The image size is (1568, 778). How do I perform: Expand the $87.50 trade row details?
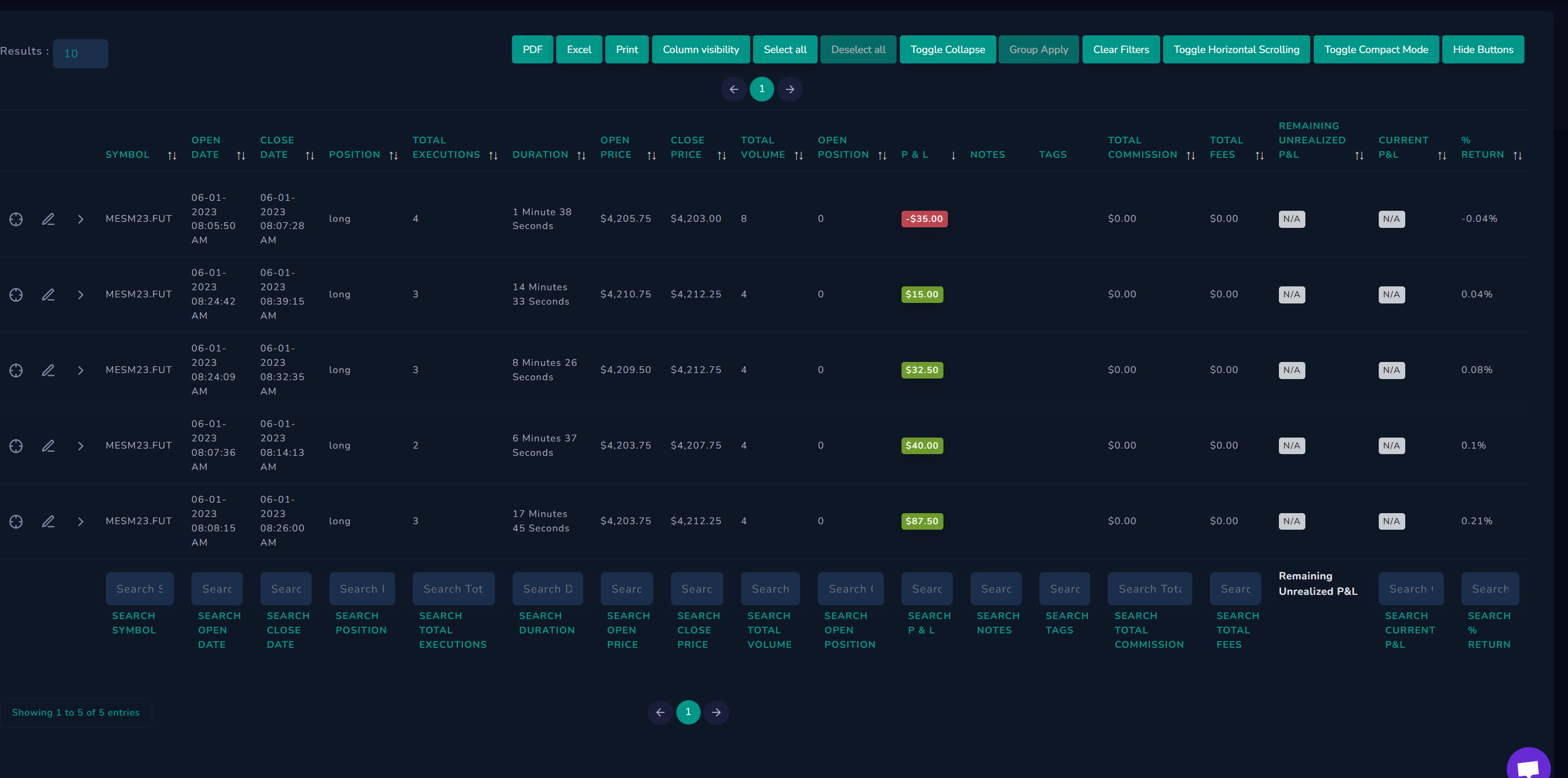pos(81,521)
